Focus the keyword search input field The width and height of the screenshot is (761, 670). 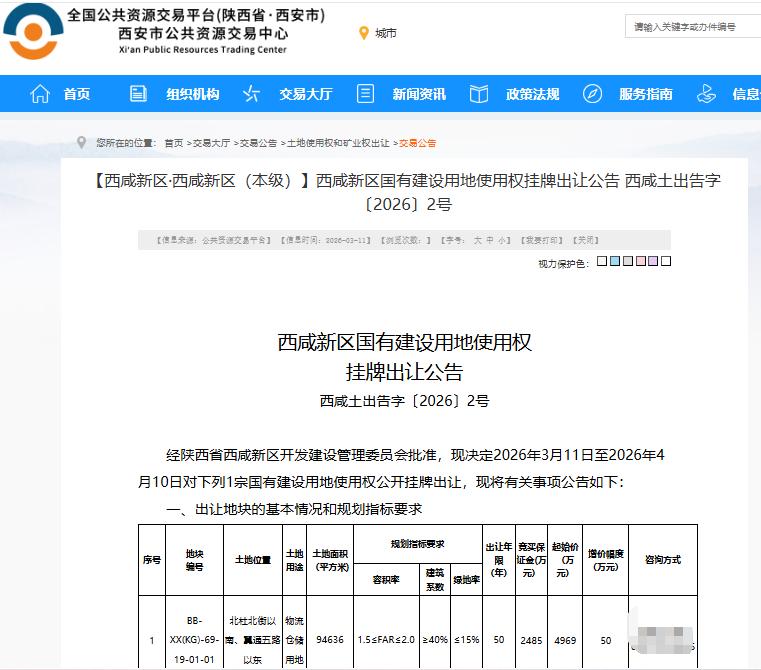click(693, 27)
